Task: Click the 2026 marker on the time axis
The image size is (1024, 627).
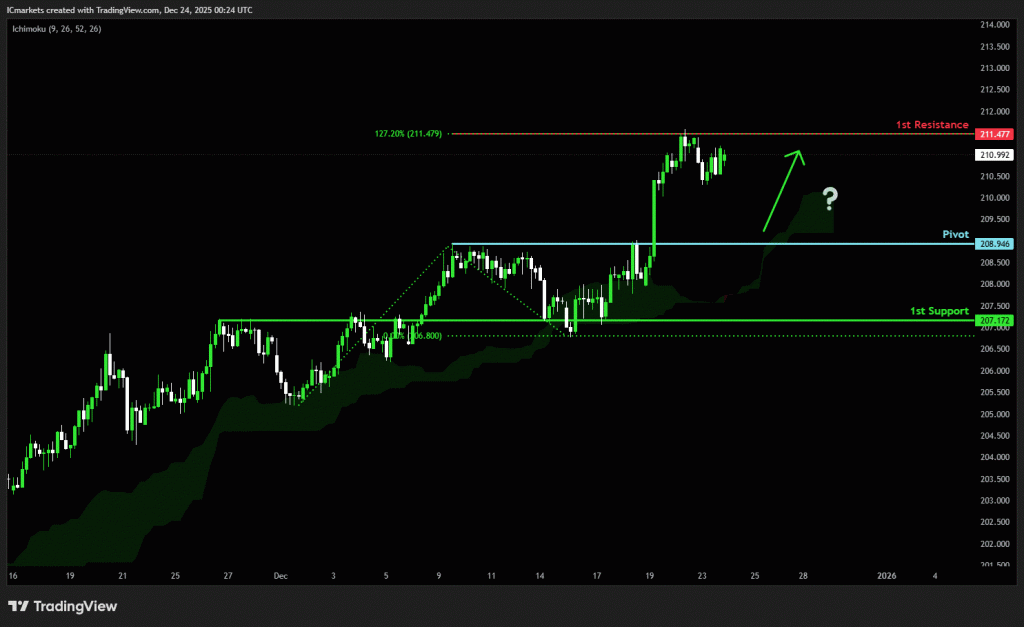Action: click(x=886, y=576)
